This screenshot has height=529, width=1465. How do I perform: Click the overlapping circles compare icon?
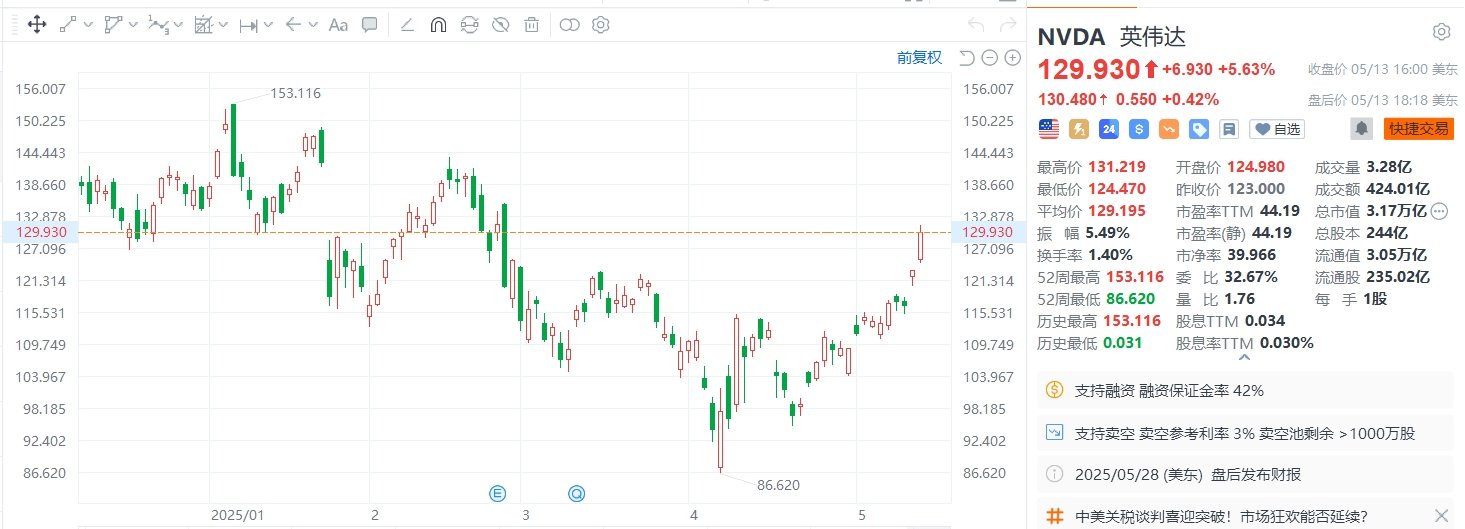click(569, 24)
